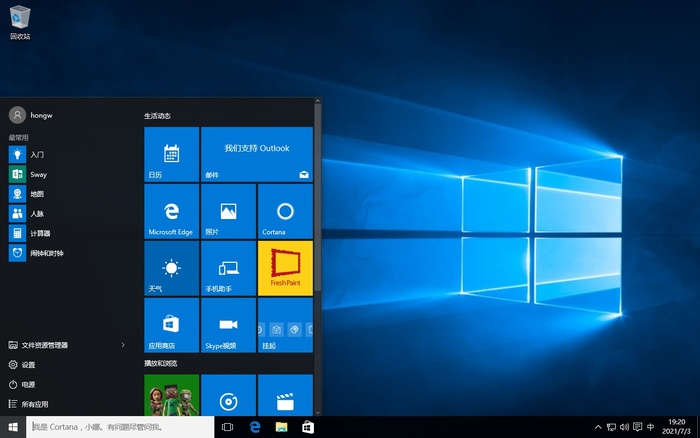Open the Recycle Bin desktop icon
The width and height of the screenshot is (700, 438).
click(x=20, y=22)
